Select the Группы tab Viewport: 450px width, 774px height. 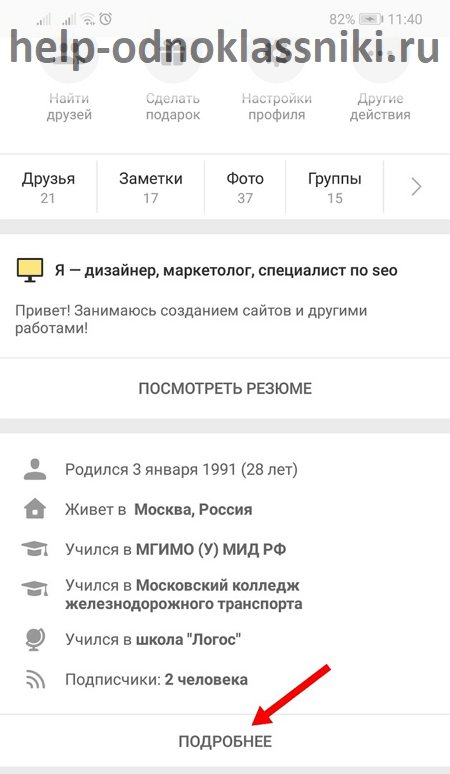[x=335, y=187]
